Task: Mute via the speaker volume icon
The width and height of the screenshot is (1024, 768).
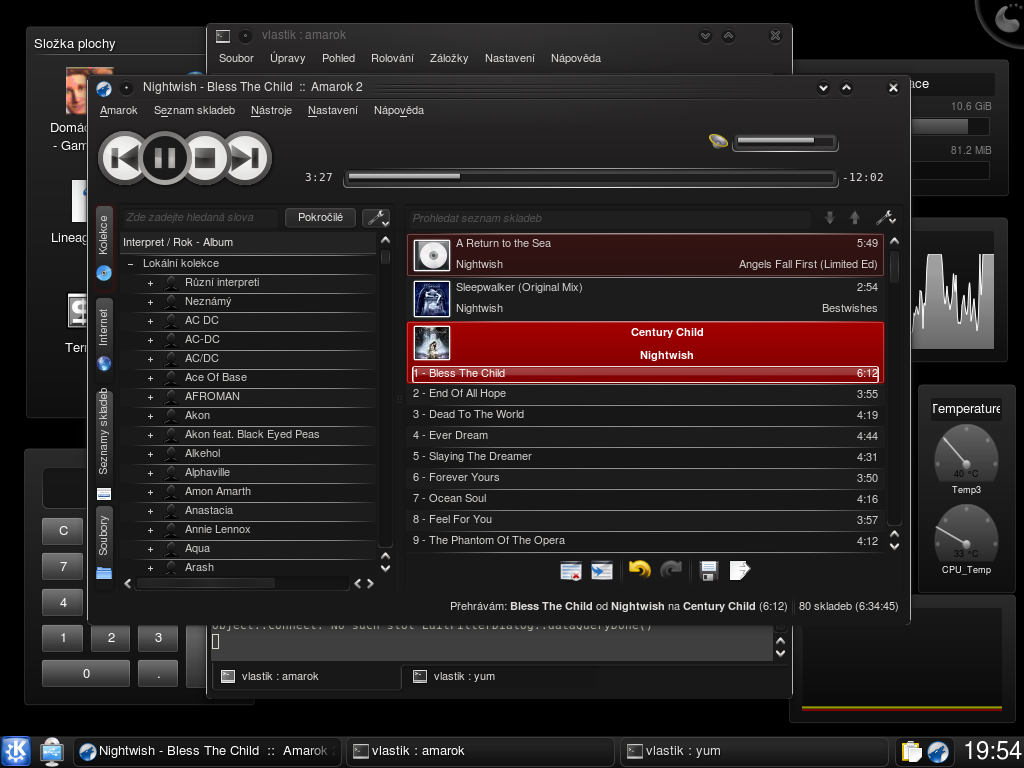Action: 718,141
